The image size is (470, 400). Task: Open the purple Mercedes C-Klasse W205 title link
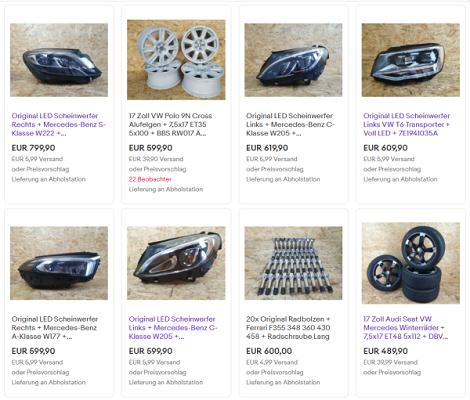[x=173, y=327]
